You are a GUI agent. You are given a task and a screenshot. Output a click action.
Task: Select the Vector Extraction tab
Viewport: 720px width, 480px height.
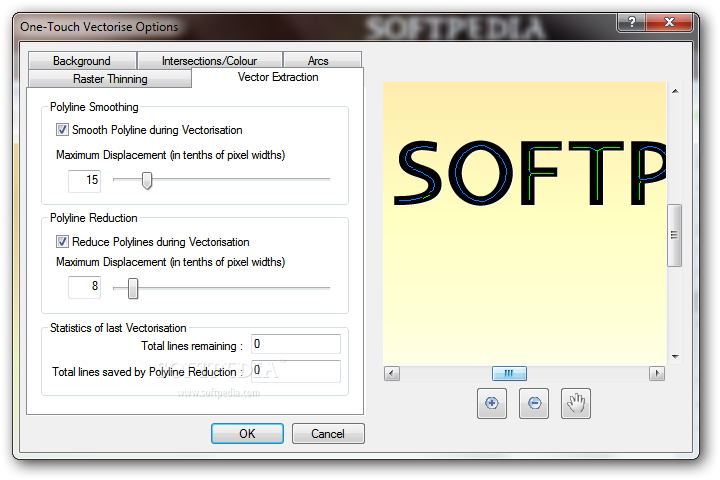pyautogui.click(x=278, y=77)
